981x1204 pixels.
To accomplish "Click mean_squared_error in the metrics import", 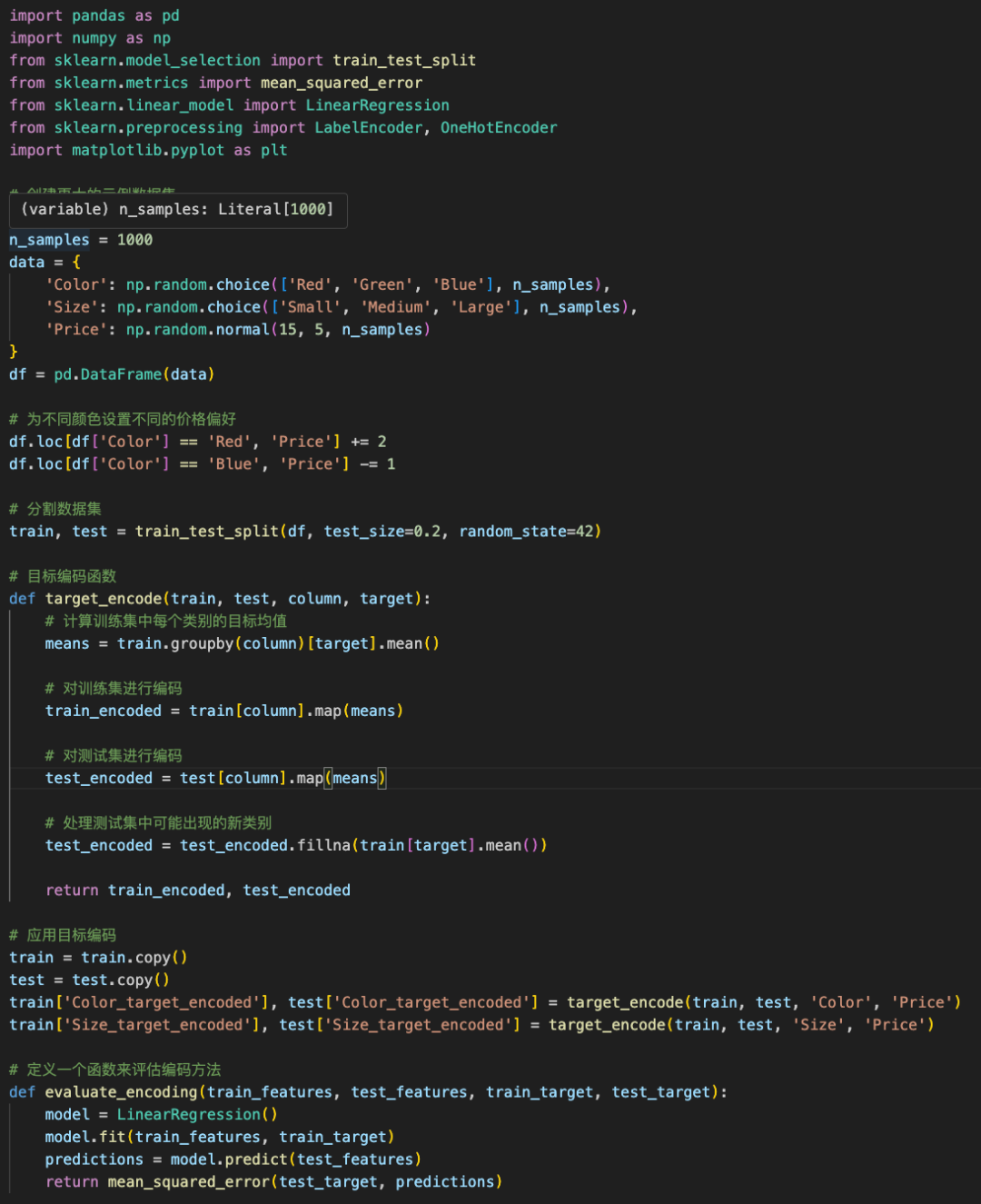I will pyautogui.click(x=341, y=82).
